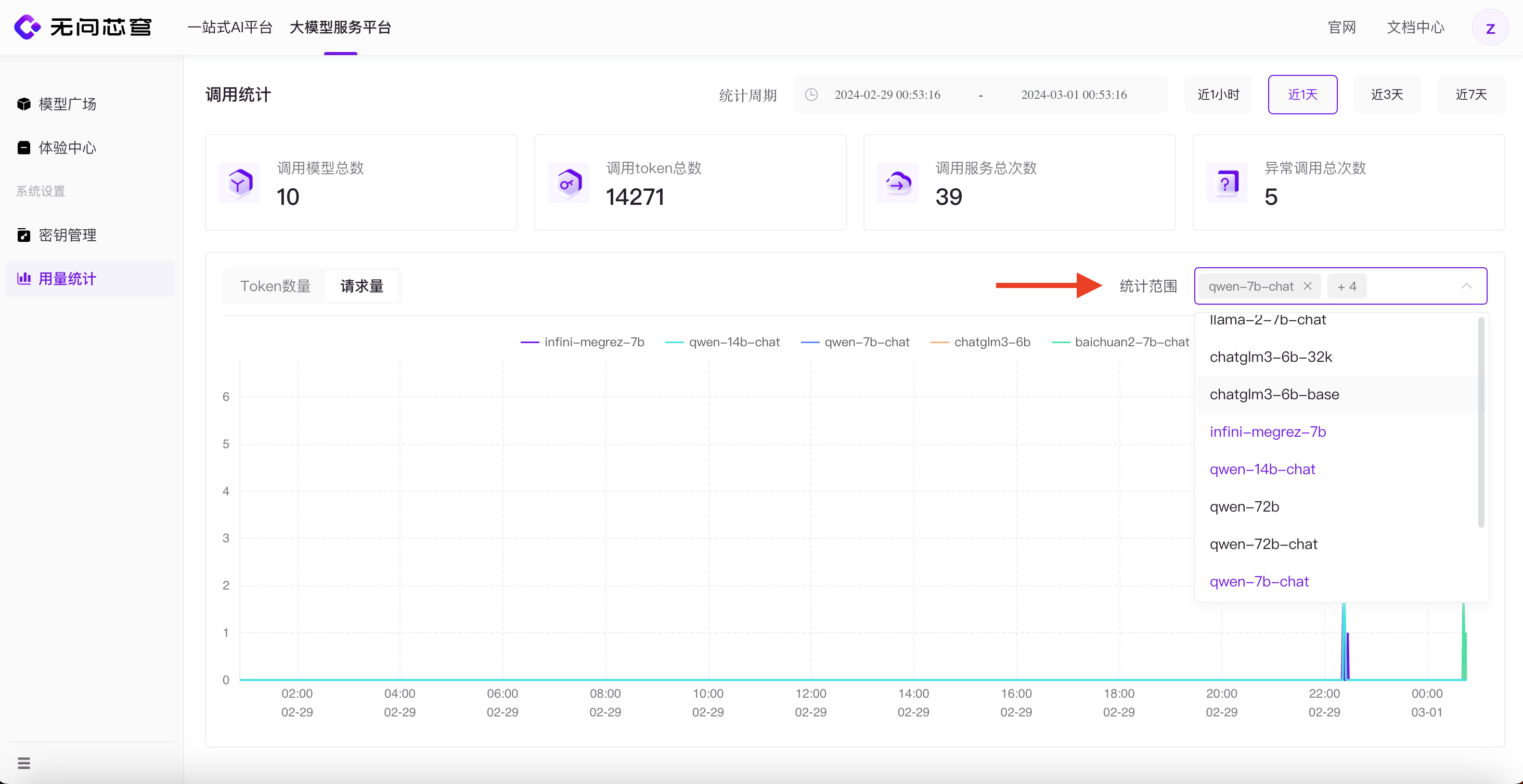Click the 调用token总数 value 14271
The height and width of the screenshot is (784, 1523).
[x=635, y=197]
